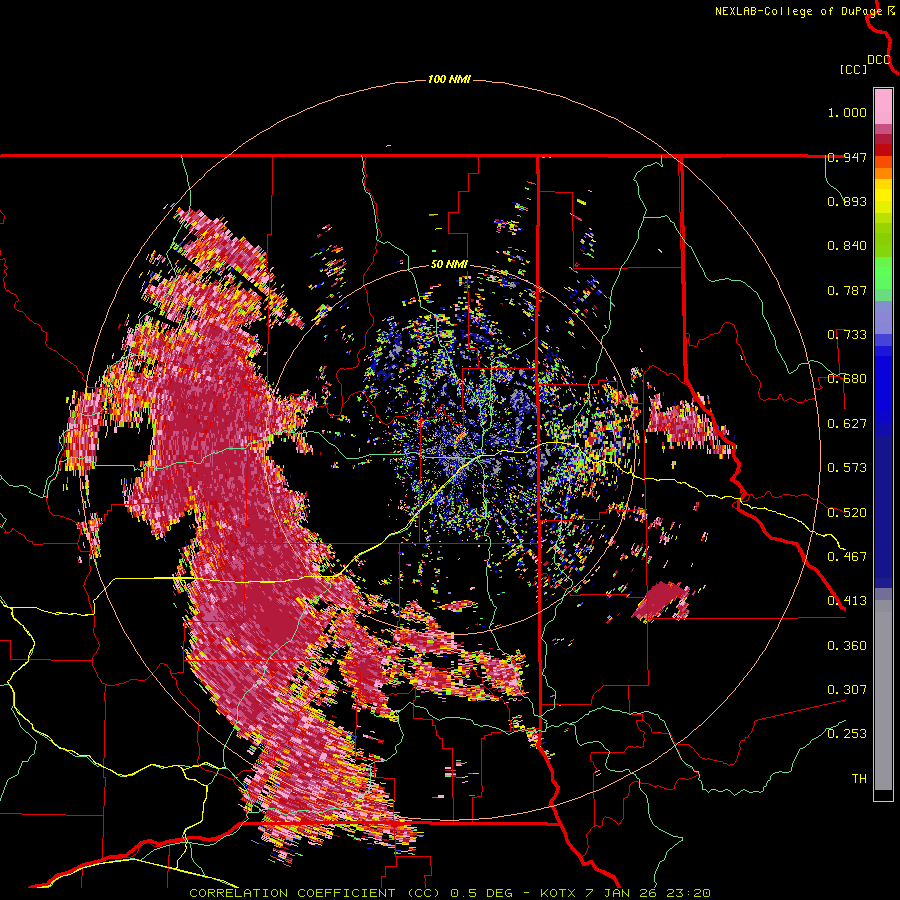
Task: Click the TH label on the legend
Action: tap(859, 779)
